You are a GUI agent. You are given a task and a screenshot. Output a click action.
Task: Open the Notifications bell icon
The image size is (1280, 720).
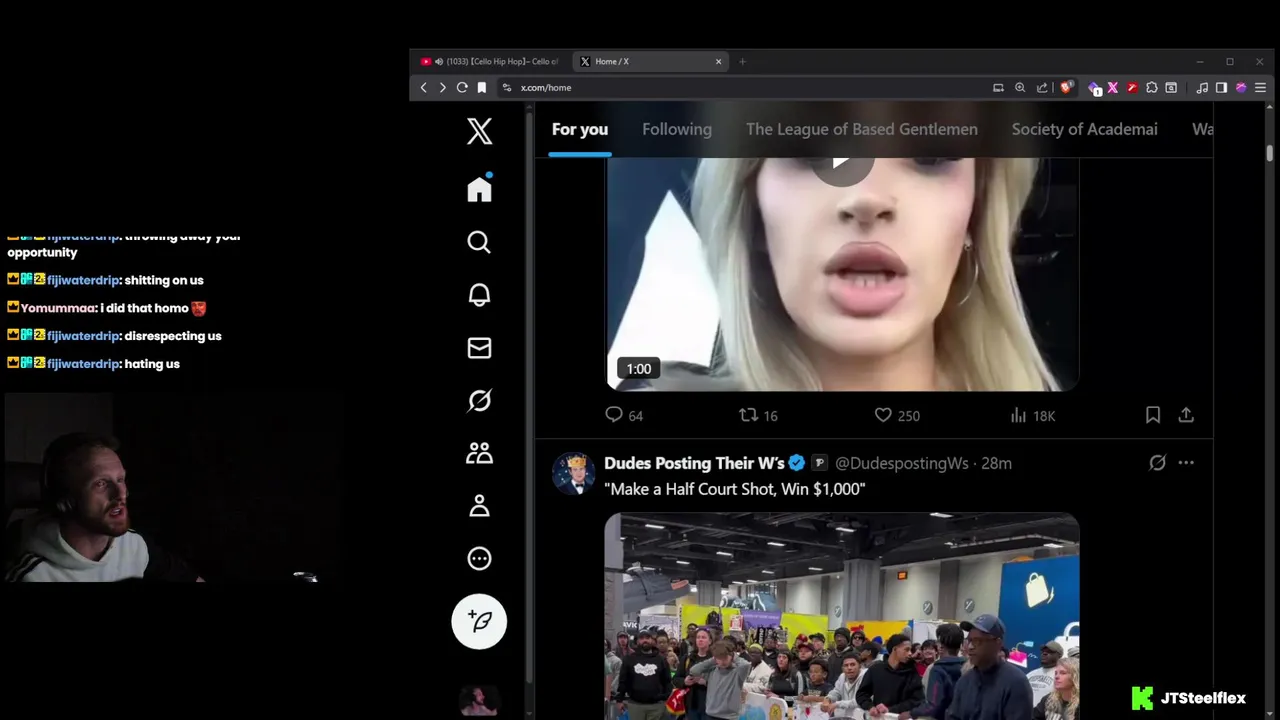click(x=480, y=295)
